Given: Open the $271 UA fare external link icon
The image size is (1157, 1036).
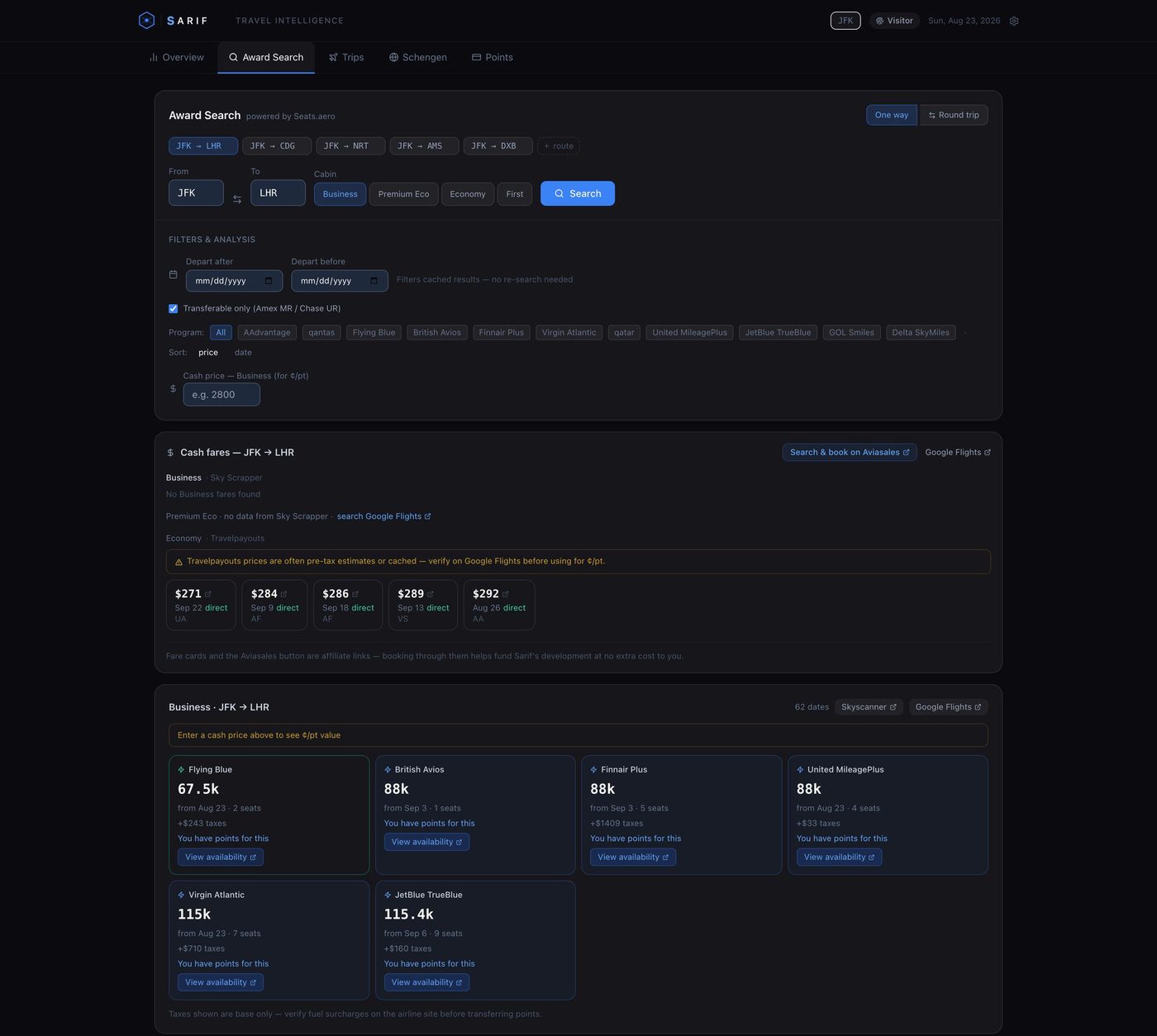Looking at the screenshot, I should (208, 594).
